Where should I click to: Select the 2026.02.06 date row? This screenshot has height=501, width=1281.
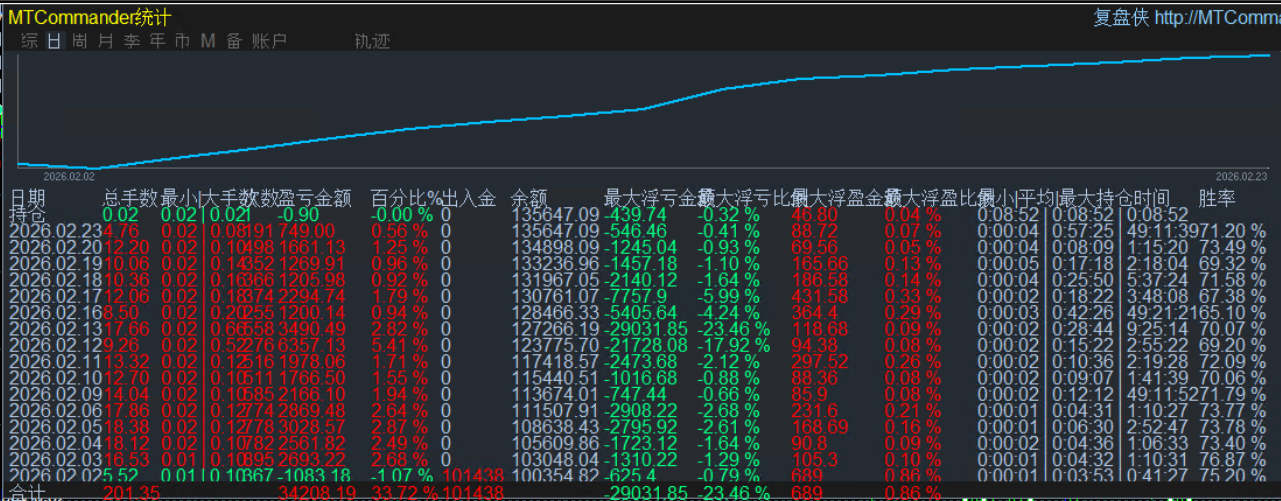[55, 409]
